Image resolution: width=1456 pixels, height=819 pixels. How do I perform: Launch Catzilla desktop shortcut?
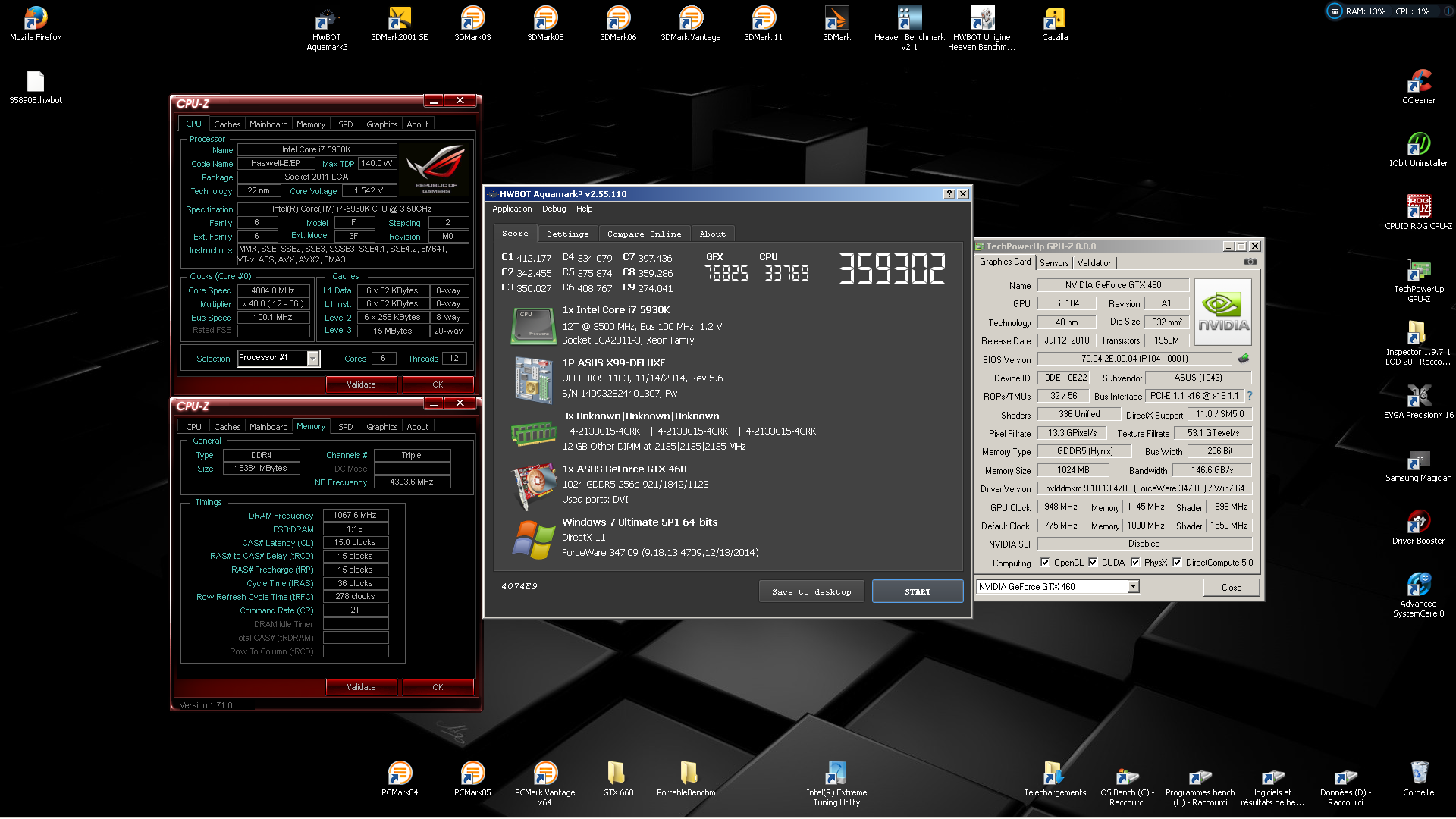[1055, 24]
